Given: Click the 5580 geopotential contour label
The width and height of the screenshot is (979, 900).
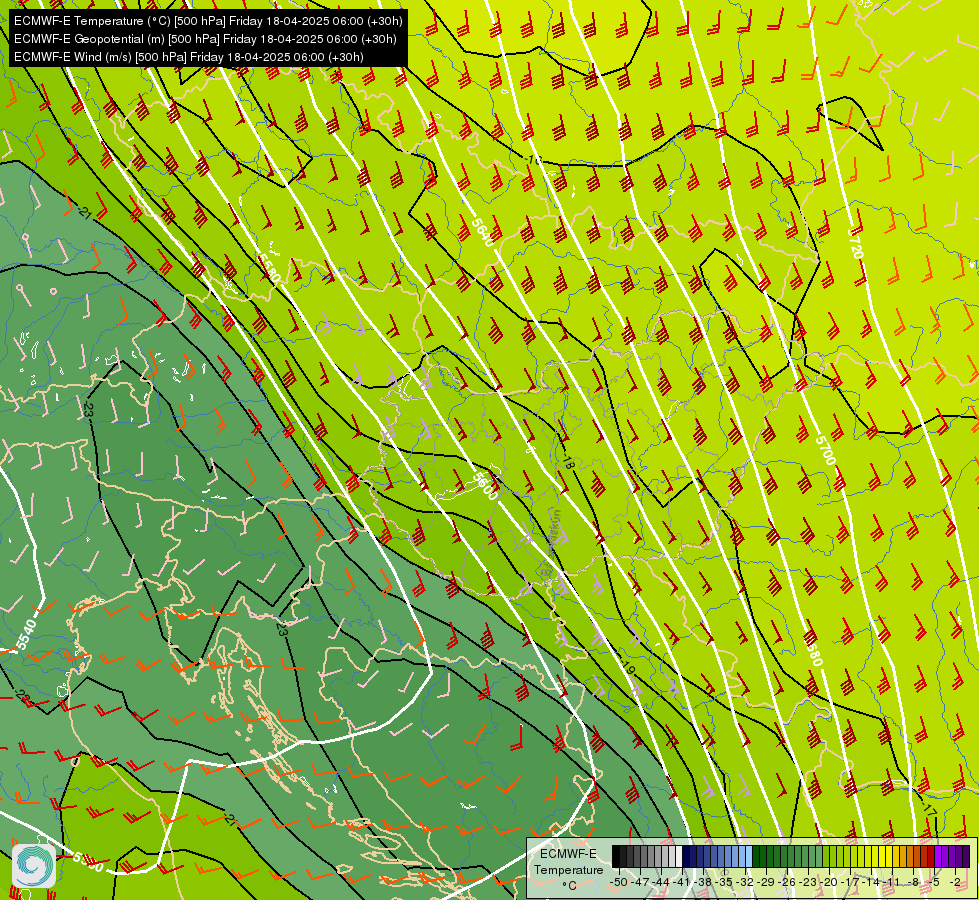Looking at the screenshot, I should coord(268,267).
